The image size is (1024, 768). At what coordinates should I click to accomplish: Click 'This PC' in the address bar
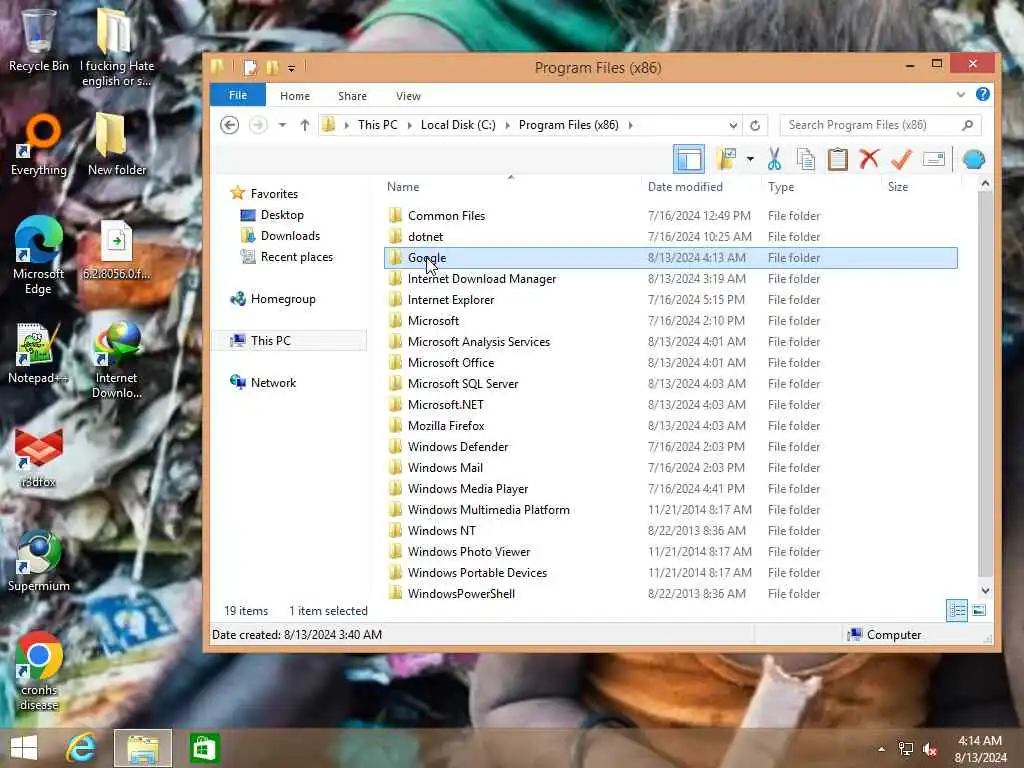click(377, 125)
